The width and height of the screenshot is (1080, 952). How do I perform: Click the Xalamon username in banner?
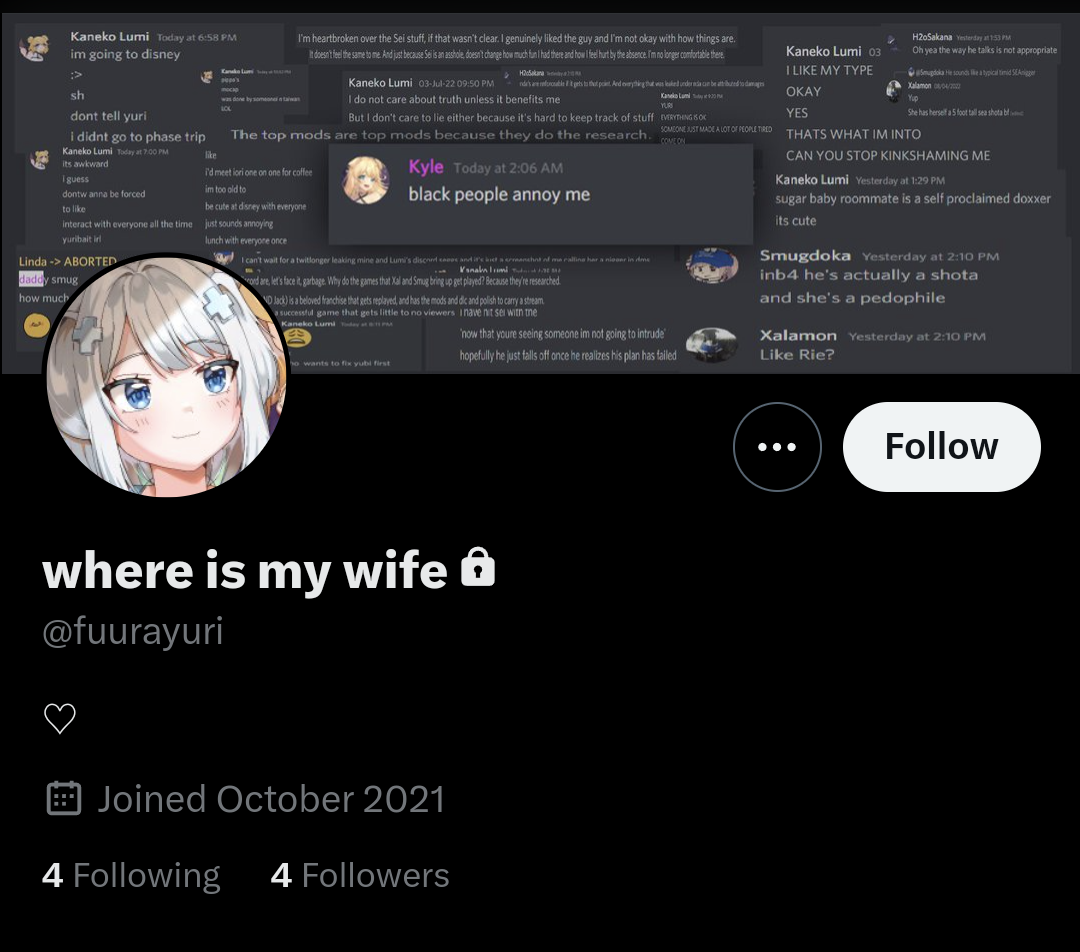pyautogui.click(x=798, y=335)
